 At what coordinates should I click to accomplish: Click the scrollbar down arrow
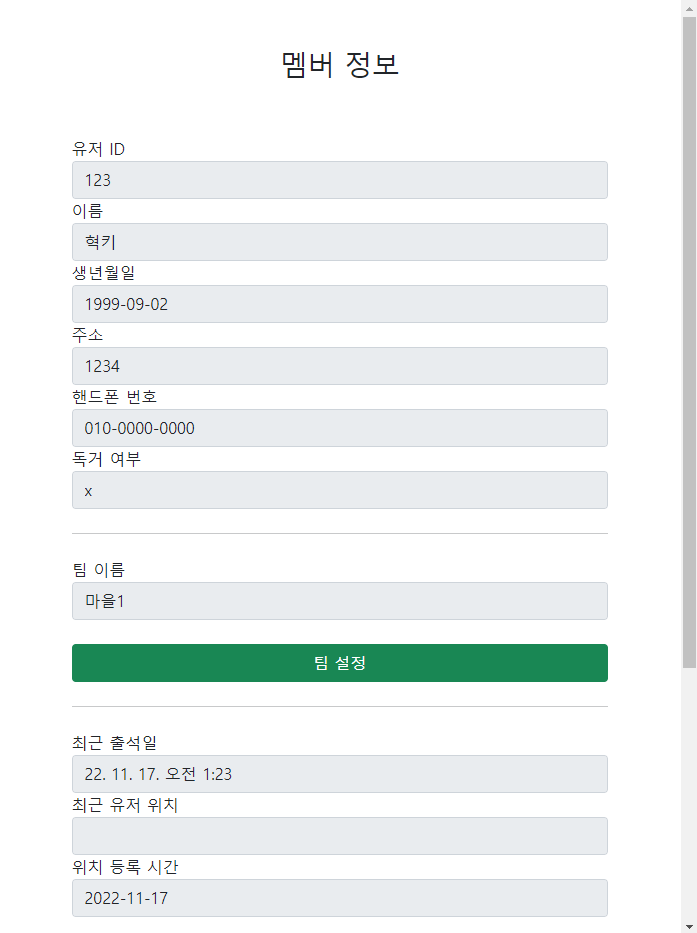(x=690, y=926)
